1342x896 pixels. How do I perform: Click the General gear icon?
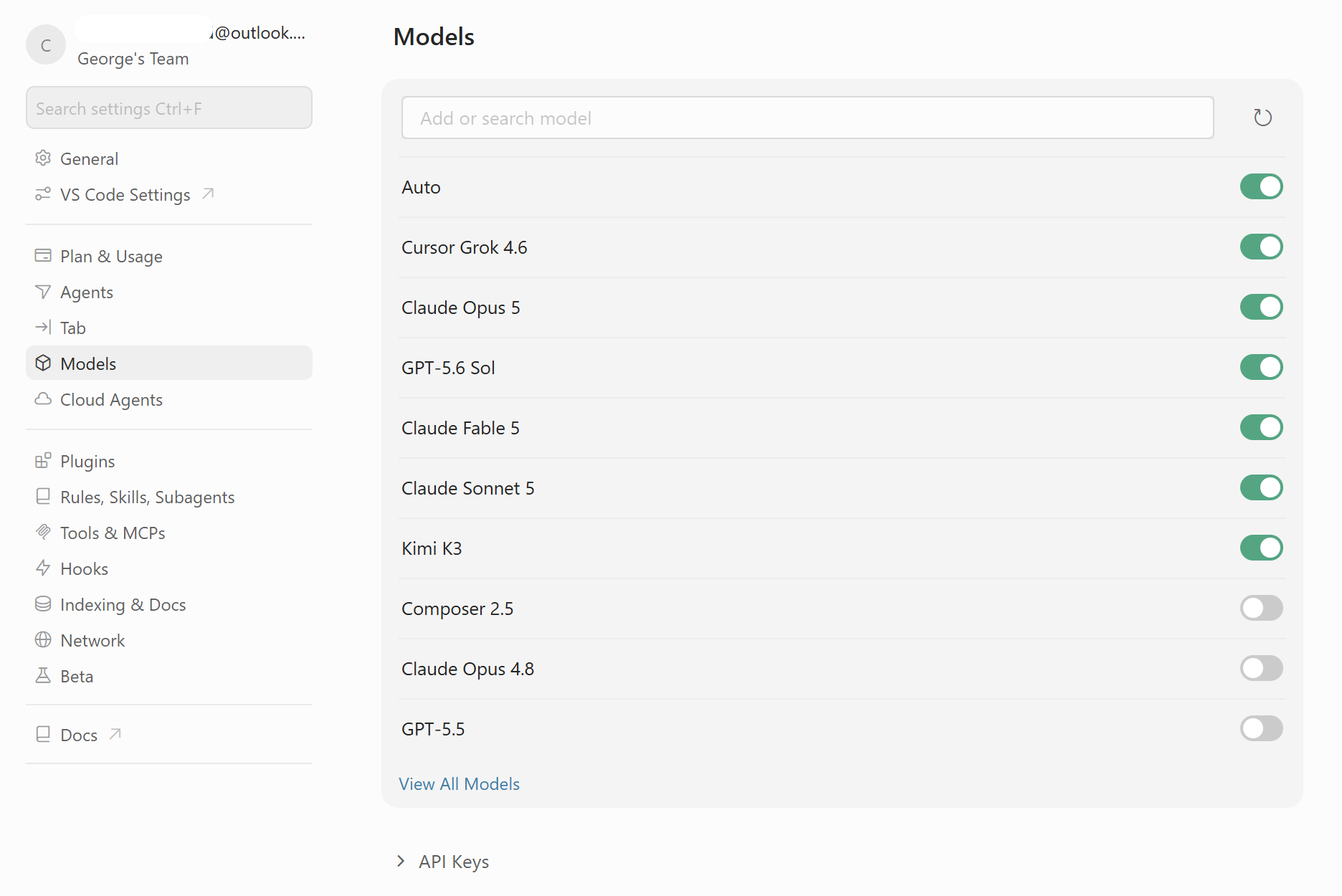[x=43, y=158]
